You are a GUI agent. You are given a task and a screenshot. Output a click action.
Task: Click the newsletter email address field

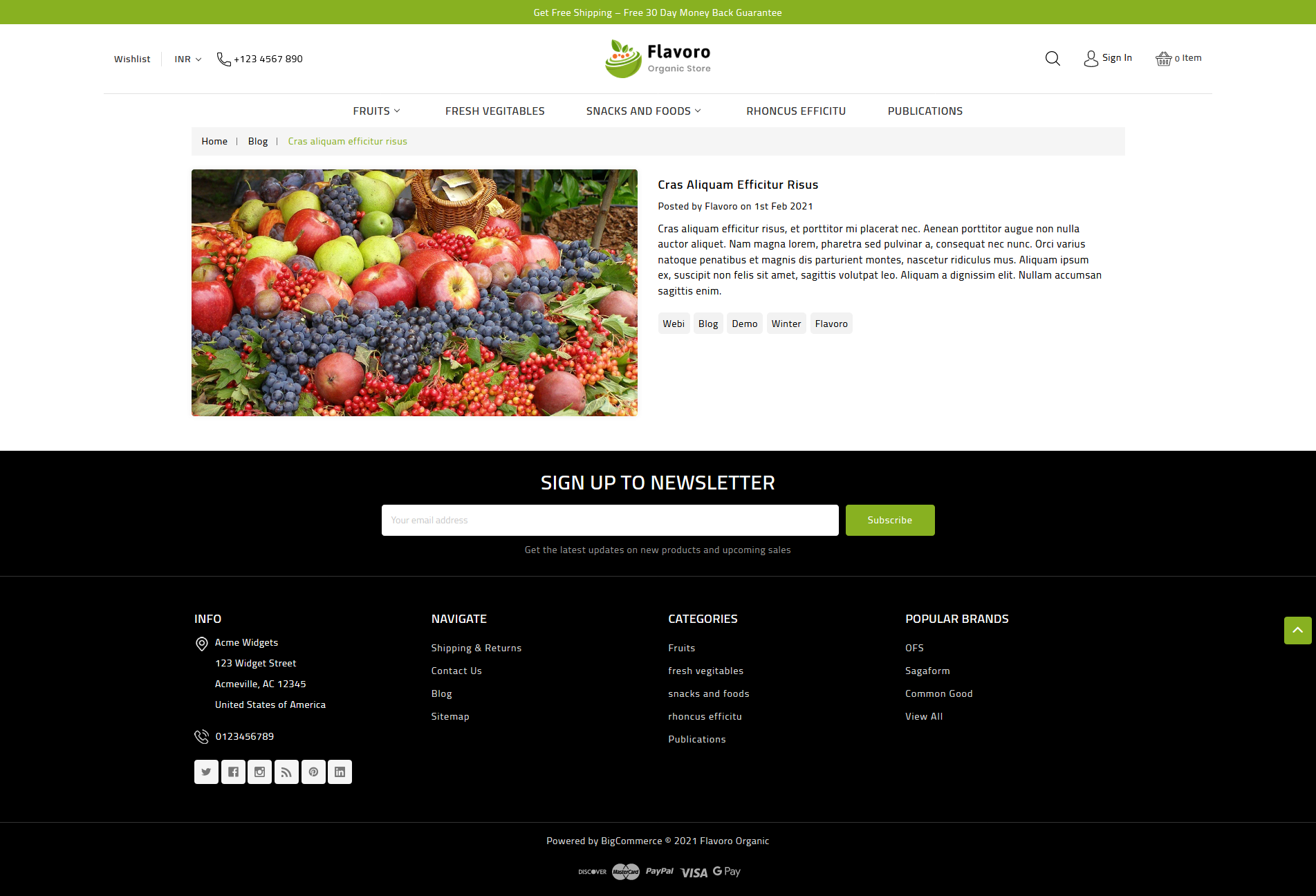[x=610, y=520]
